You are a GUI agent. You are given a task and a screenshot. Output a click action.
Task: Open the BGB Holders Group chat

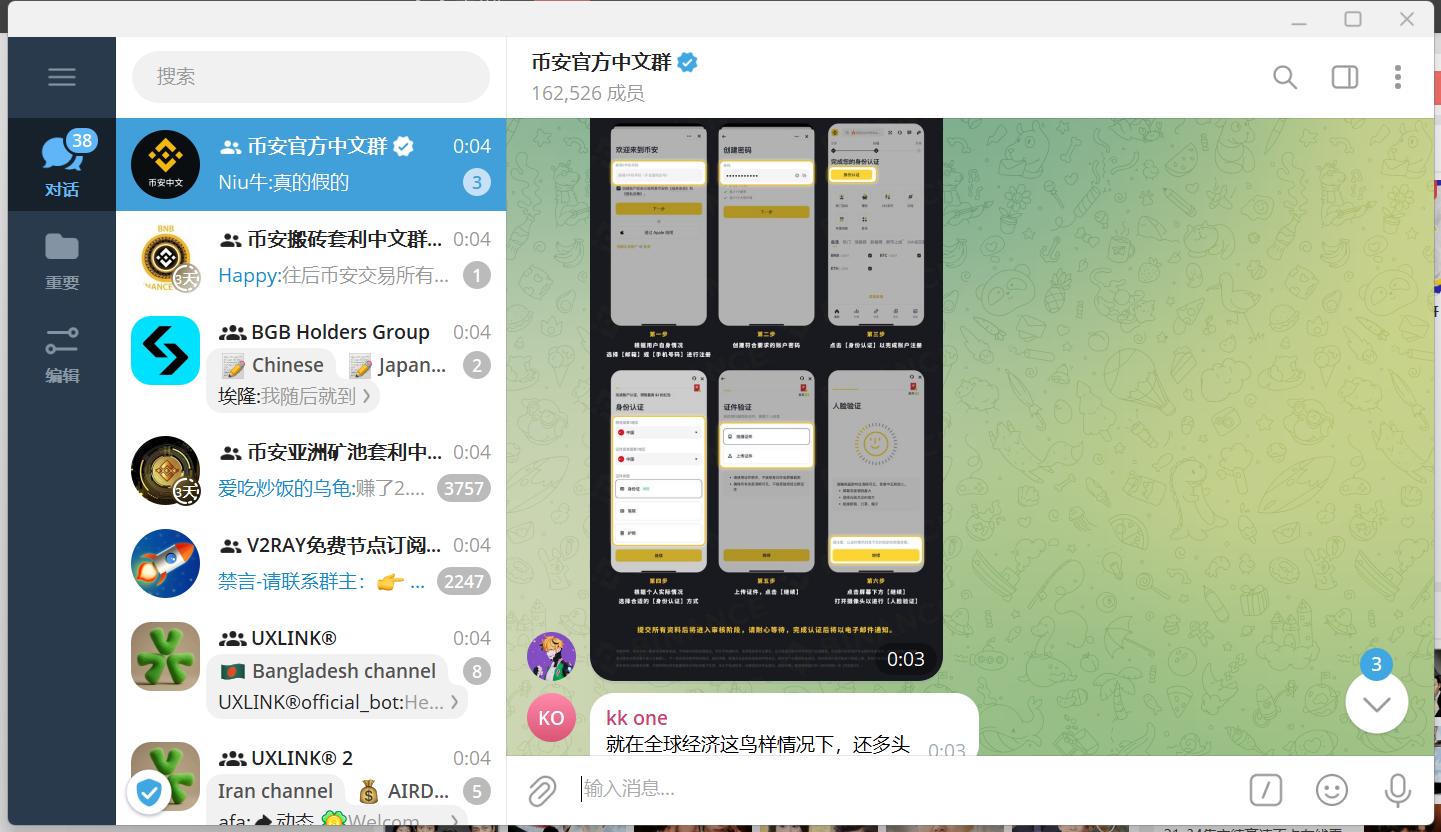[x=311, y=364]
